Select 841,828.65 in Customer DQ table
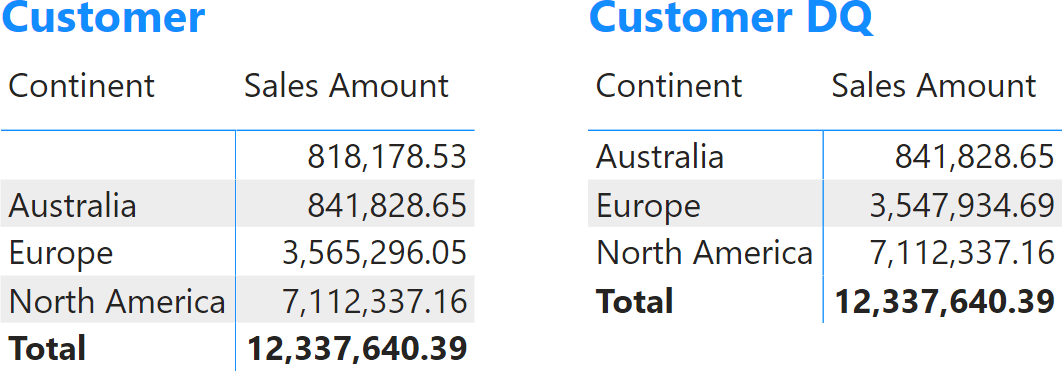 coord(975,157)
